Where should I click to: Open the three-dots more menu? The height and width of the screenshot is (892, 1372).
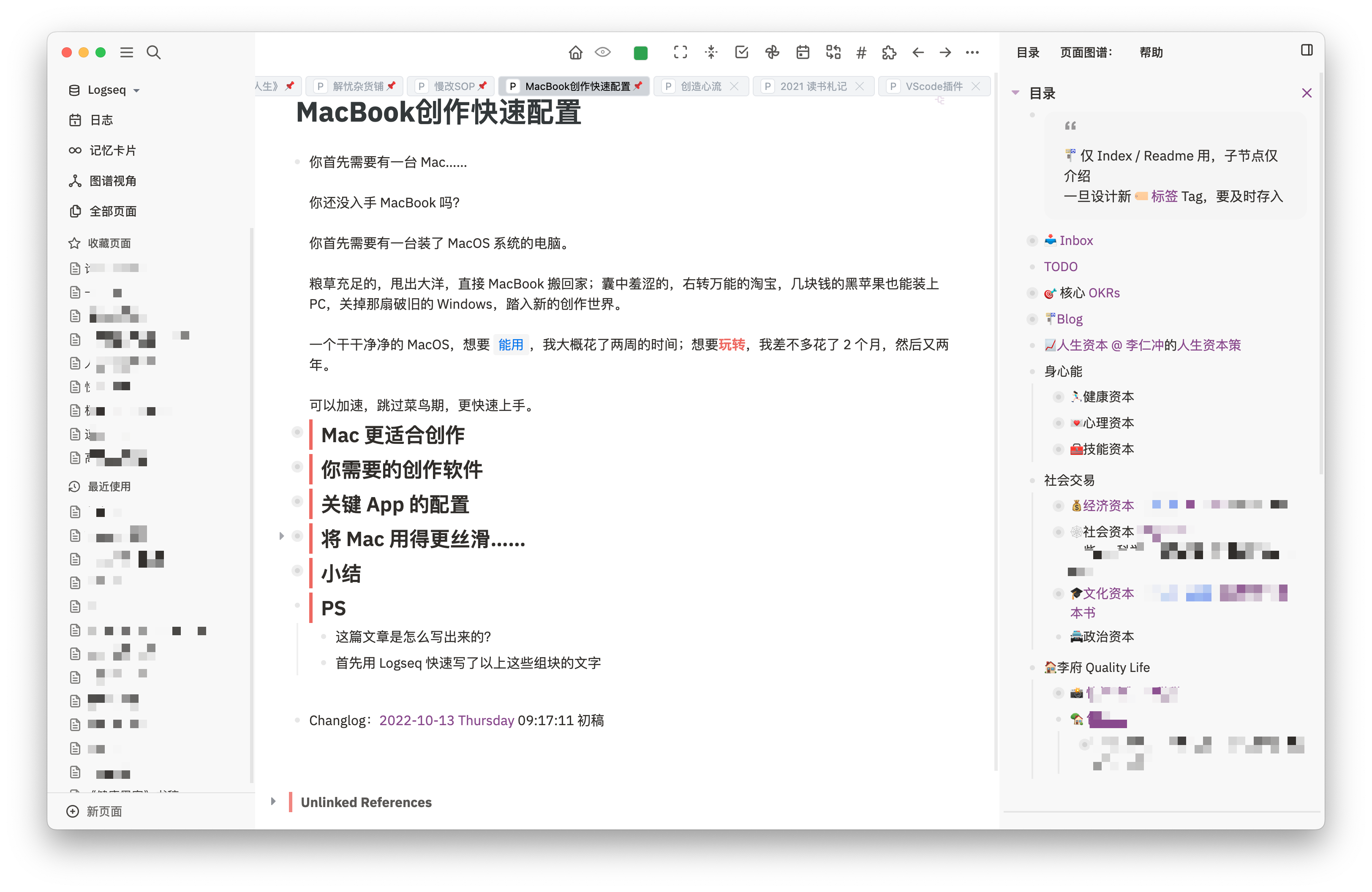point(972,52)
